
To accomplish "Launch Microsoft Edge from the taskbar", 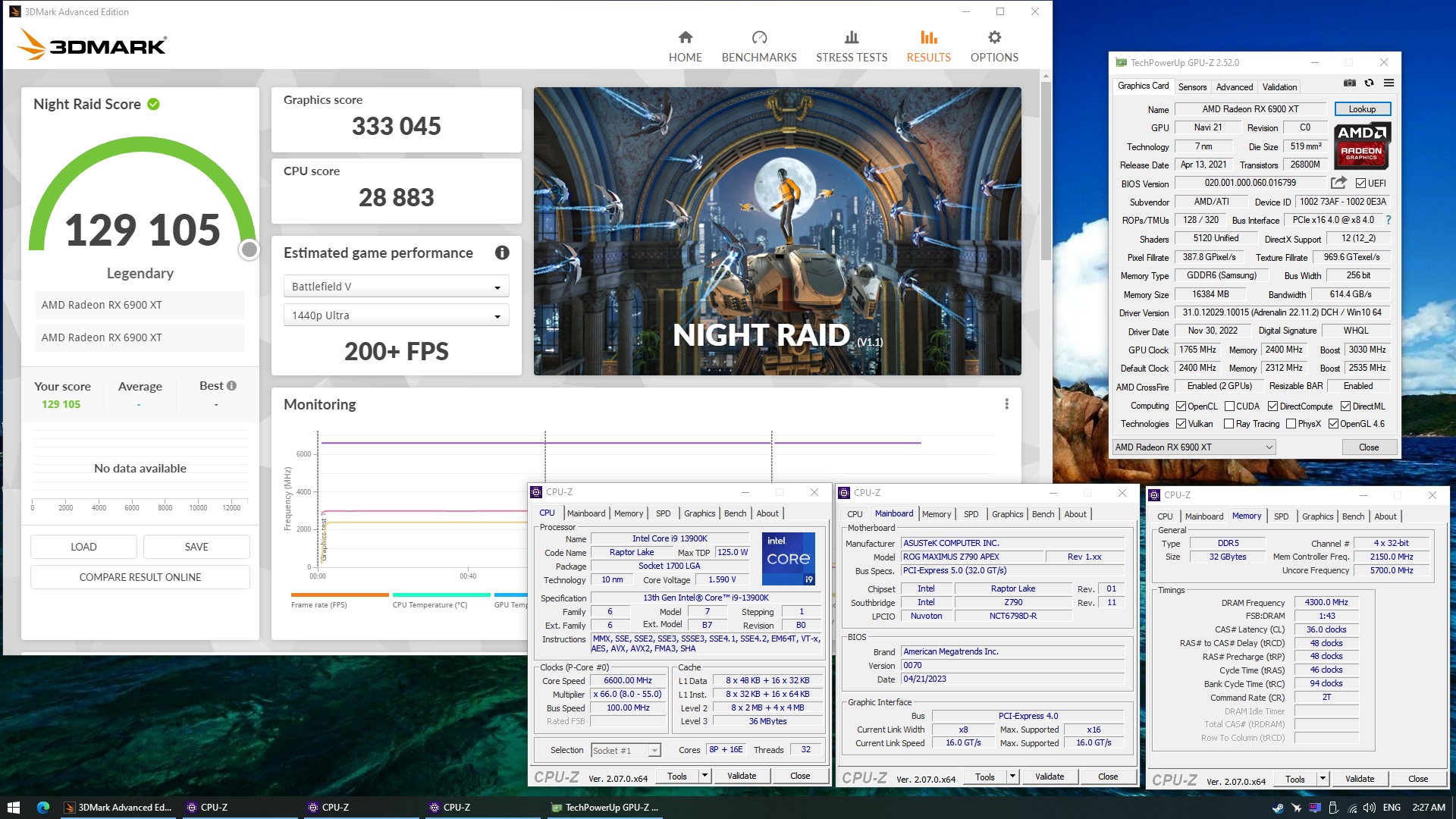I will 43,807.
